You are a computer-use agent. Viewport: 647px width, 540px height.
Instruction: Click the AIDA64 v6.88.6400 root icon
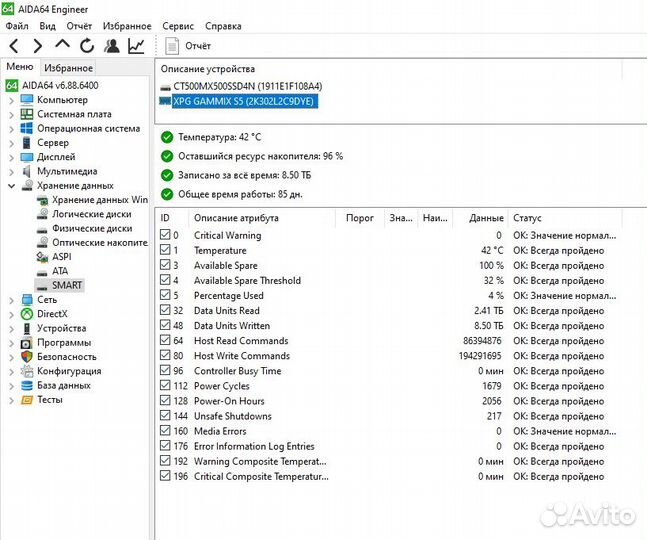coord(12,85)
